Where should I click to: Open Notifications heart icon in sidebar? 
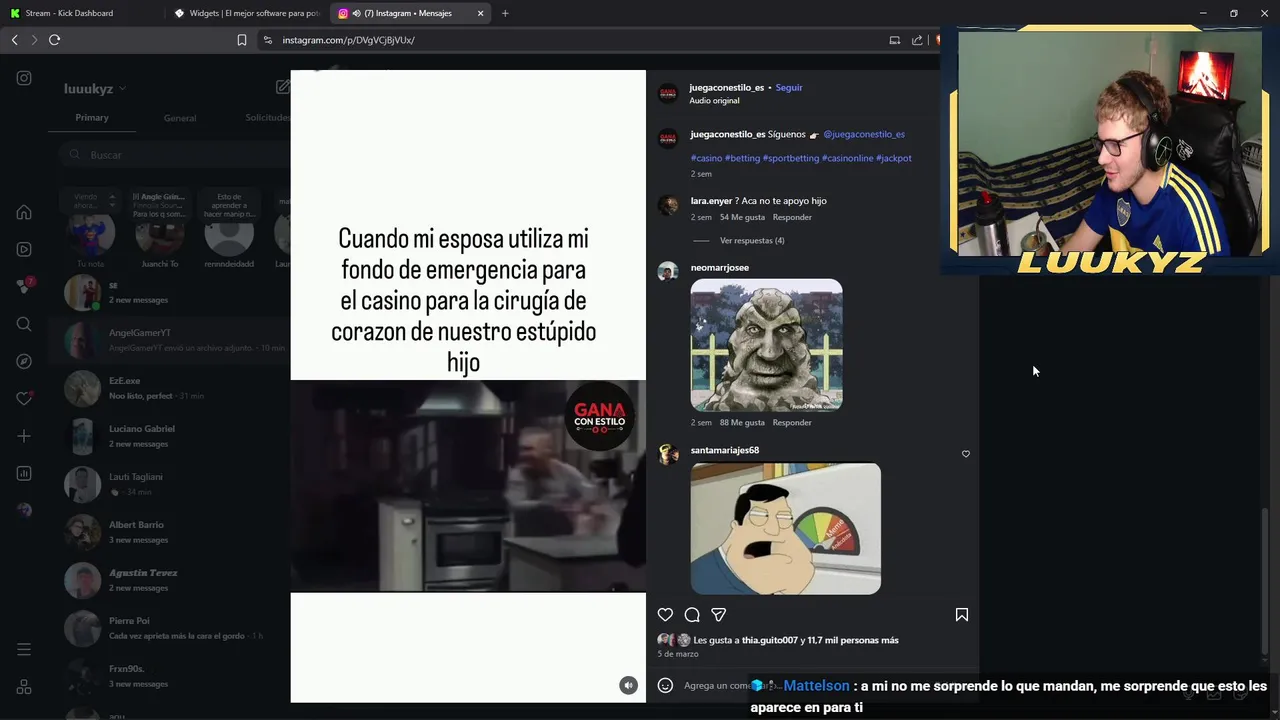[x=24, y=398]
